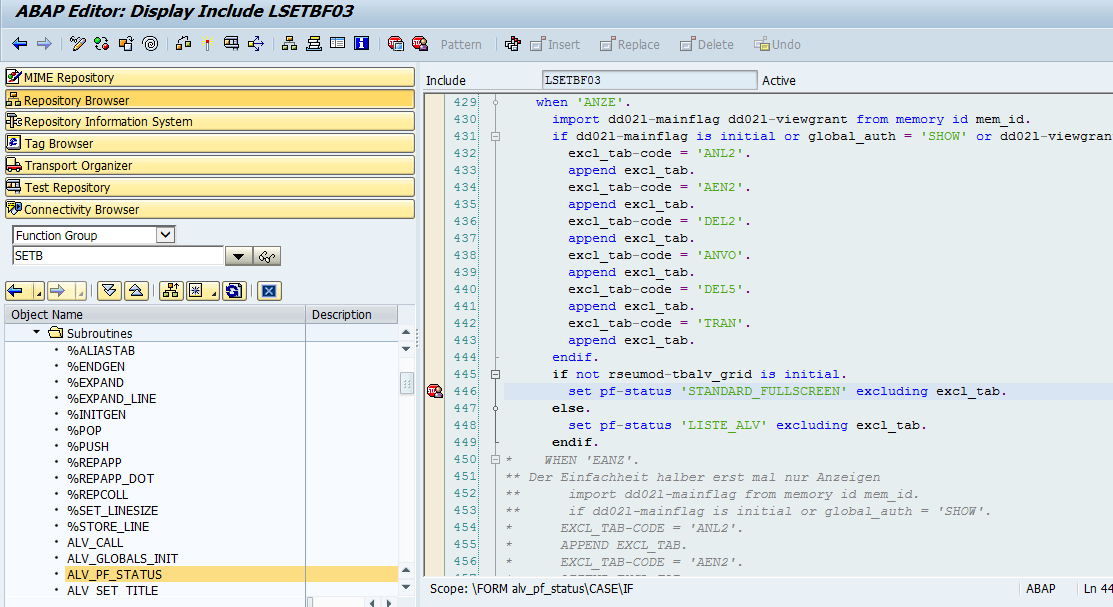1113x607 pixels.
Task: Click the dropdown arrow beside the SETB field
Action: tap(237, 255)
